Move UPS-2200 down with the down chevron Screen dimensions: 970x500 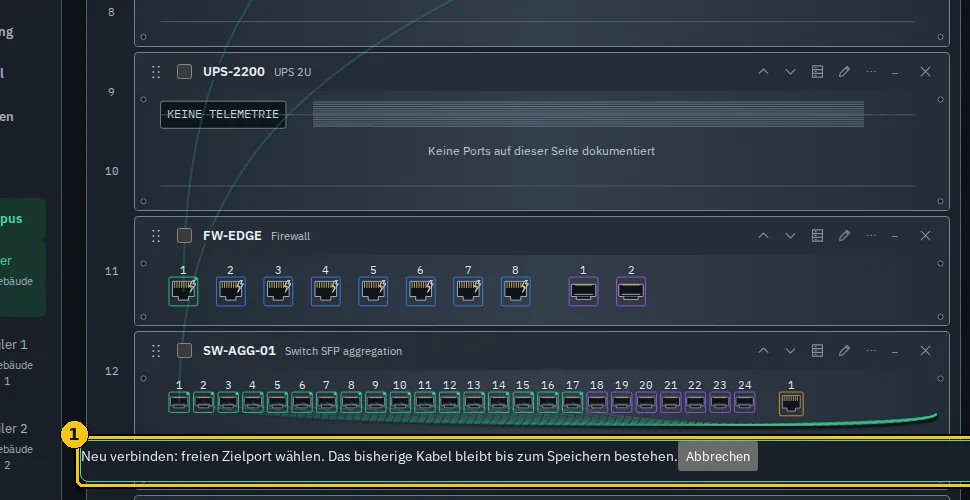[x=790, y=72]
